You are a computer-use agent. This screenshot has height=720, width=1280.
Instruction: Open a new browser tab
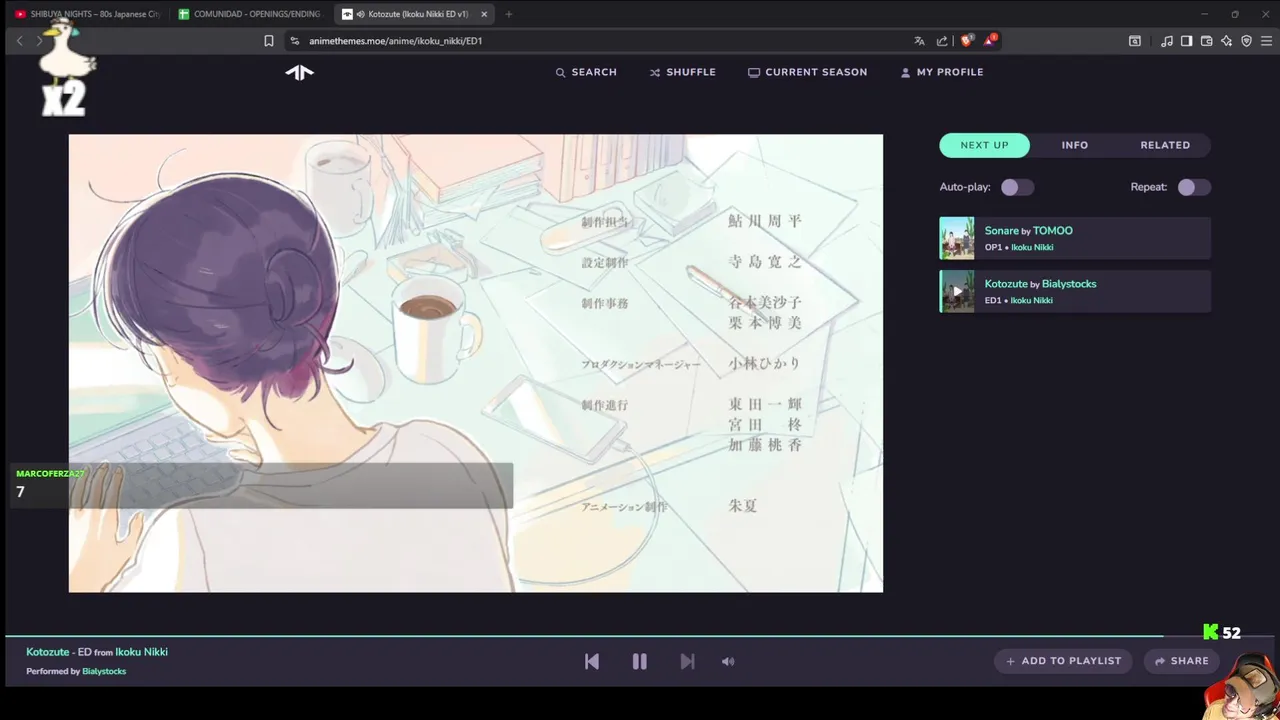coord(508,14)
